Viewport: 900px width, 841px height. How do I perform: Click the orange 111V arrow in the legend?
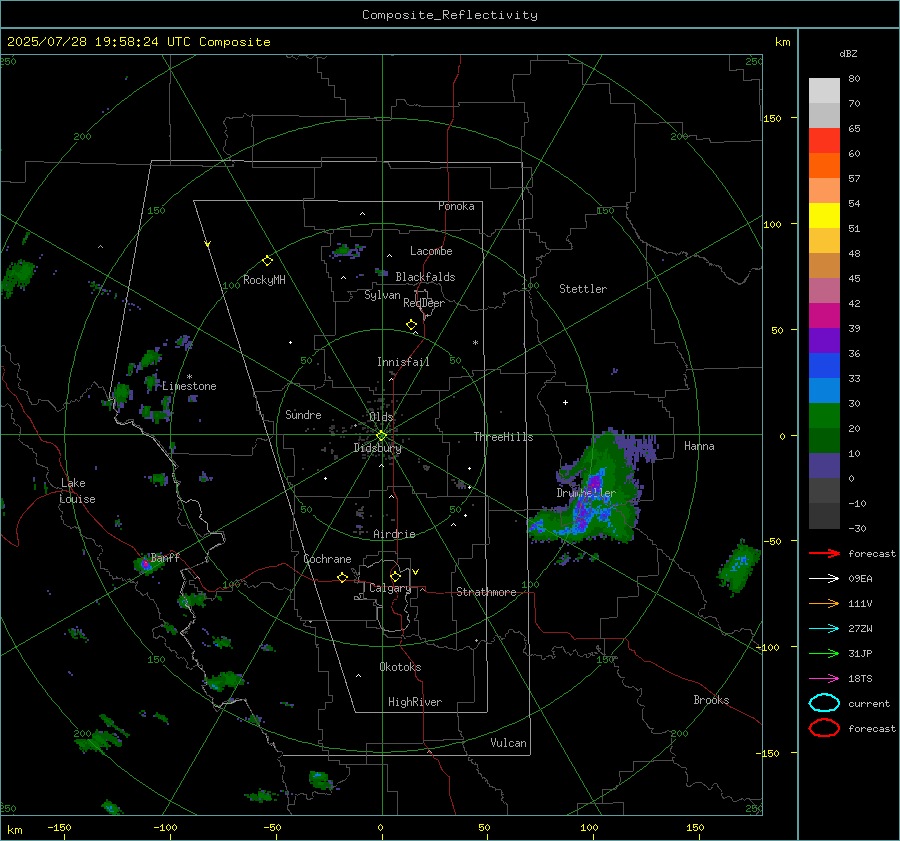pyautogui.click(x=824, y=603)
